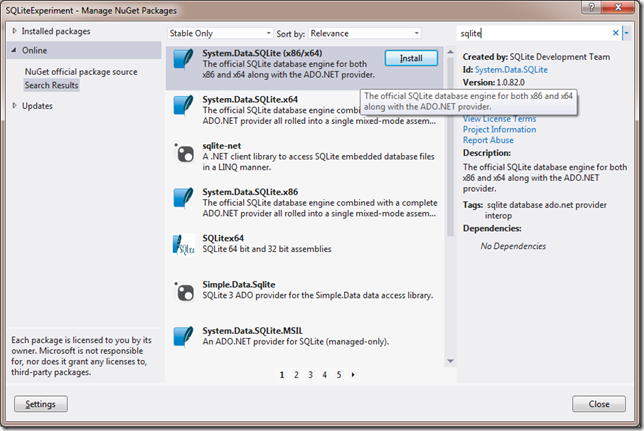Open the Settings dialog
Viewport: 644px width, 431px height.
41,404
